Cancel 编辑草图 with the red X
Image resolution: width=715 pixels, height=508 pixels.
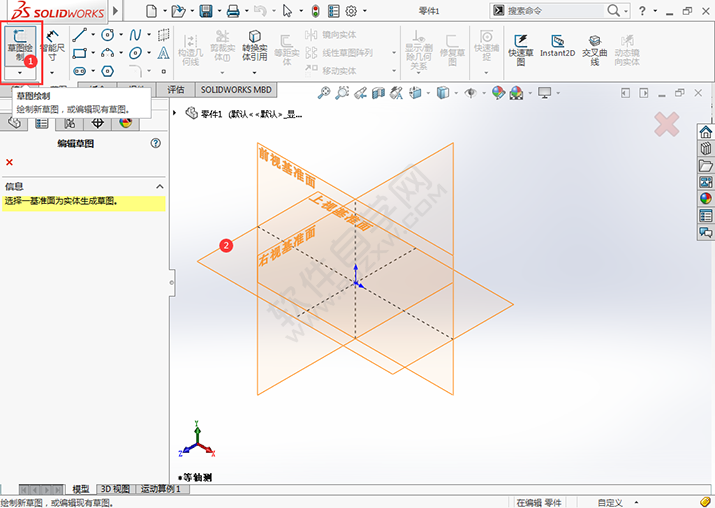[x=9, y=162]
